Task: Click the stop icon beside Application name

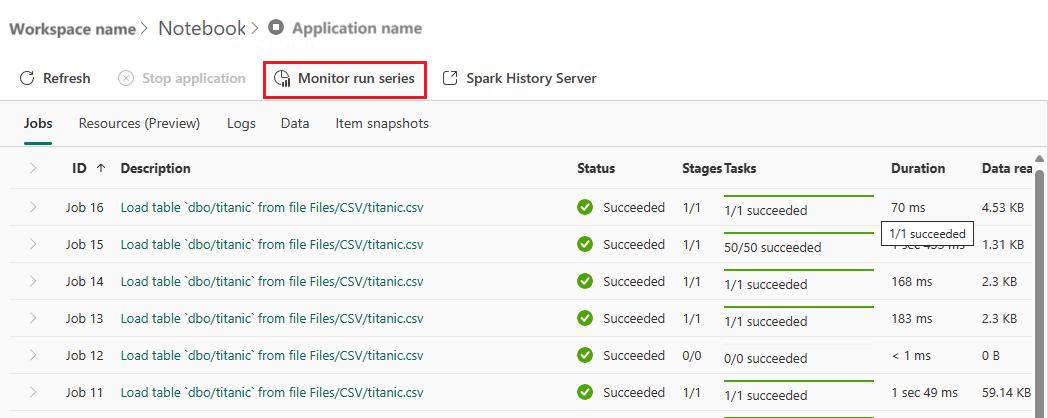Action: (x=275, y=28)
